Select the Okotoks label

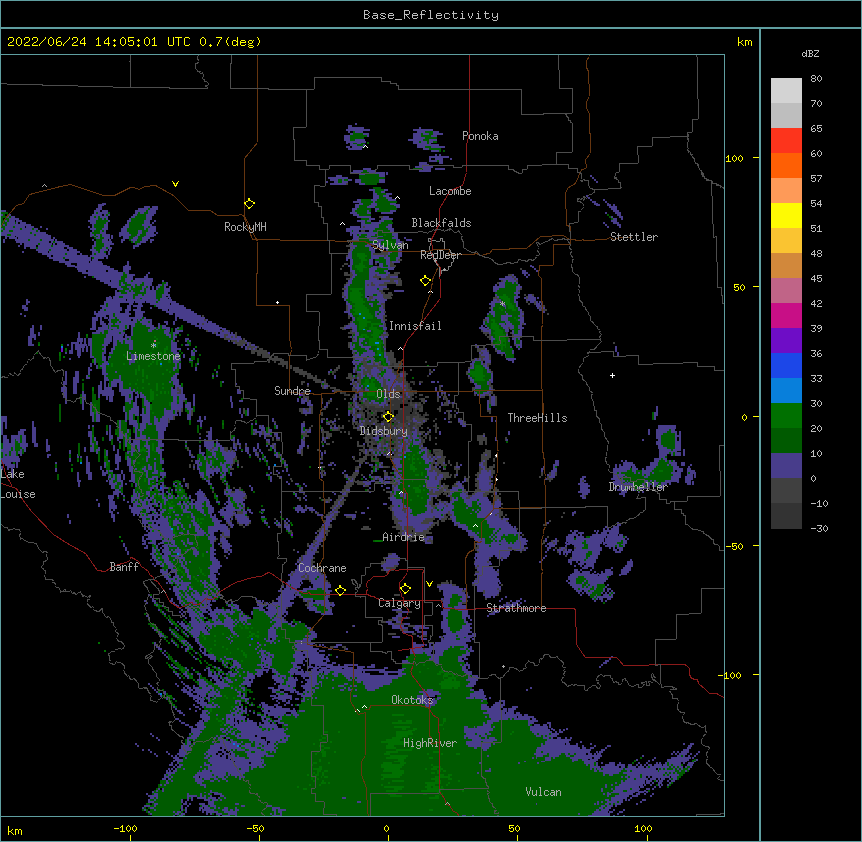(412, 700)
